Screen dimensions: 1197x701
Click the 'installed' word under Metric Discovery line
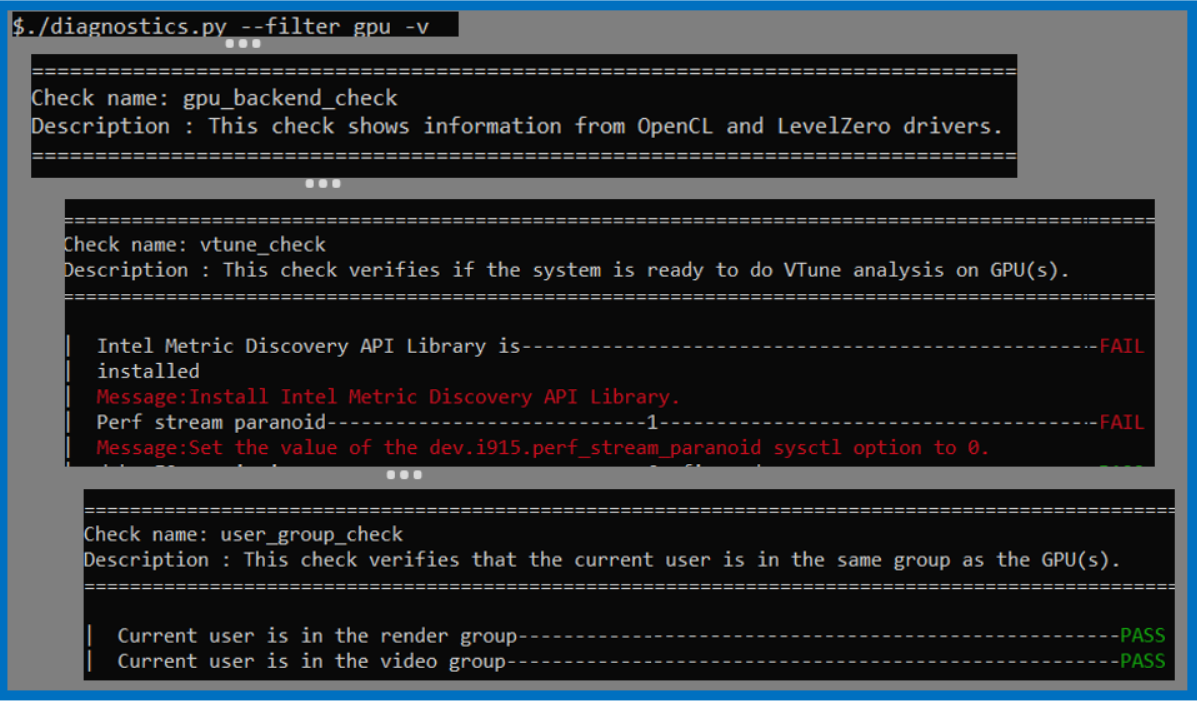pyautogui.click(x=148, y=371)
